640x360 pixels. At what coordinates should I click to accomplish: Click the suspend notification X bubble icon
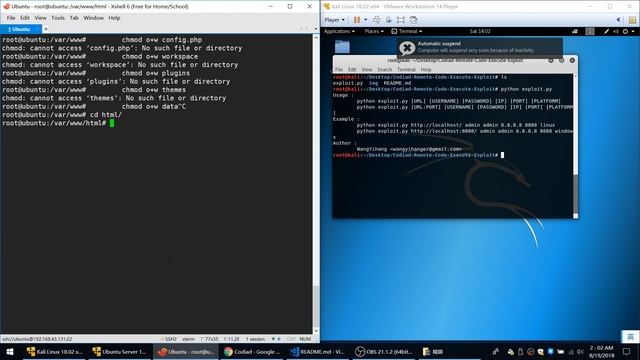[407, 48]
